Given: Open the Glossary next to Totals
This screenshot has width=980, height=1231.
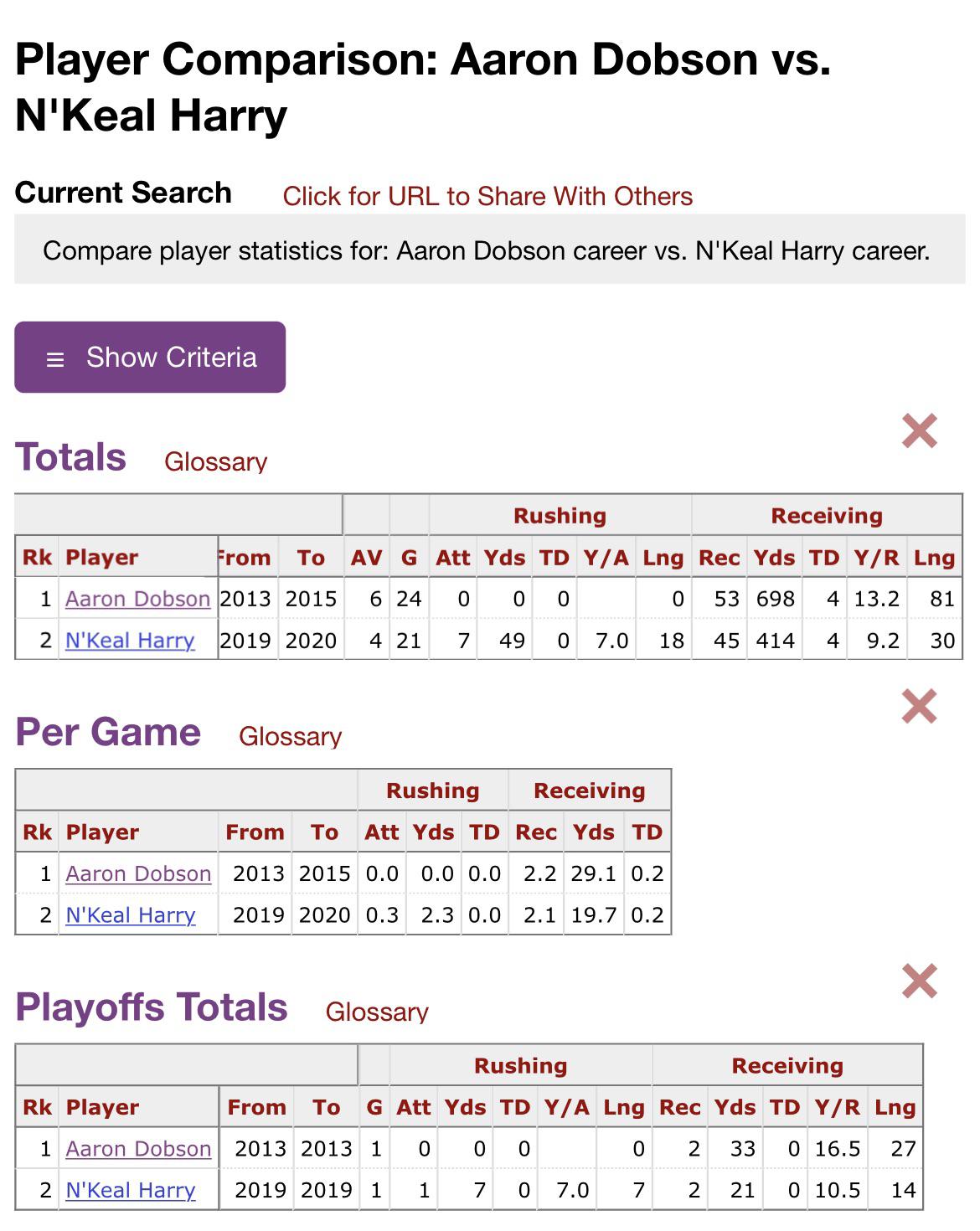Looking at the screenshot, I should [214, 461].
